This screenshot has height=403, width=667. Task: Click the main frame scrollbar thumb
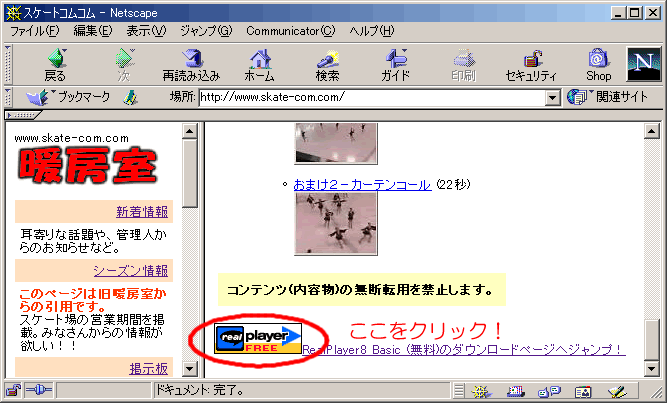point(652,340)
